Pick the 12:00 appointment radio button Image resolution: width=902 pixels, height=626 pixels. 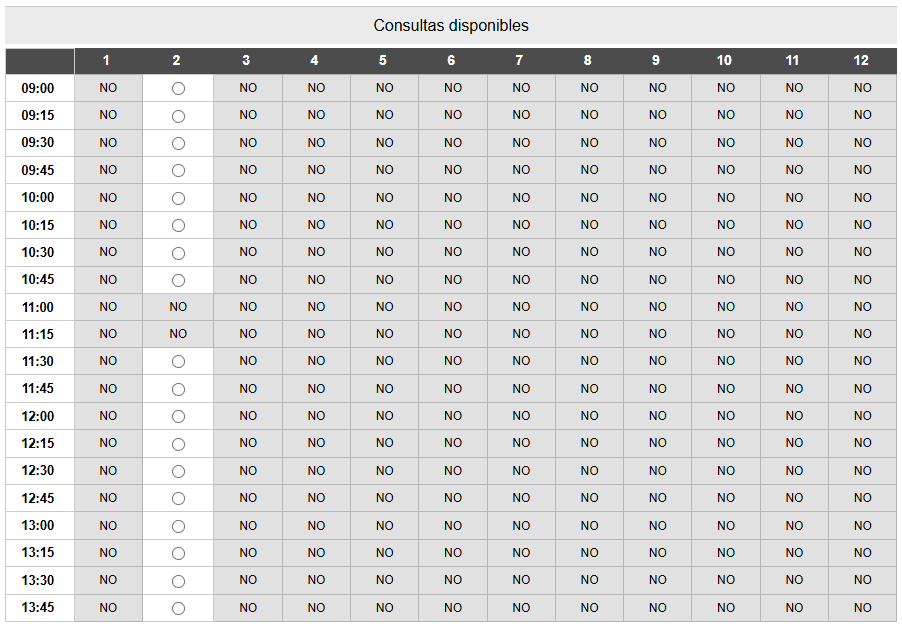(178, 416)
